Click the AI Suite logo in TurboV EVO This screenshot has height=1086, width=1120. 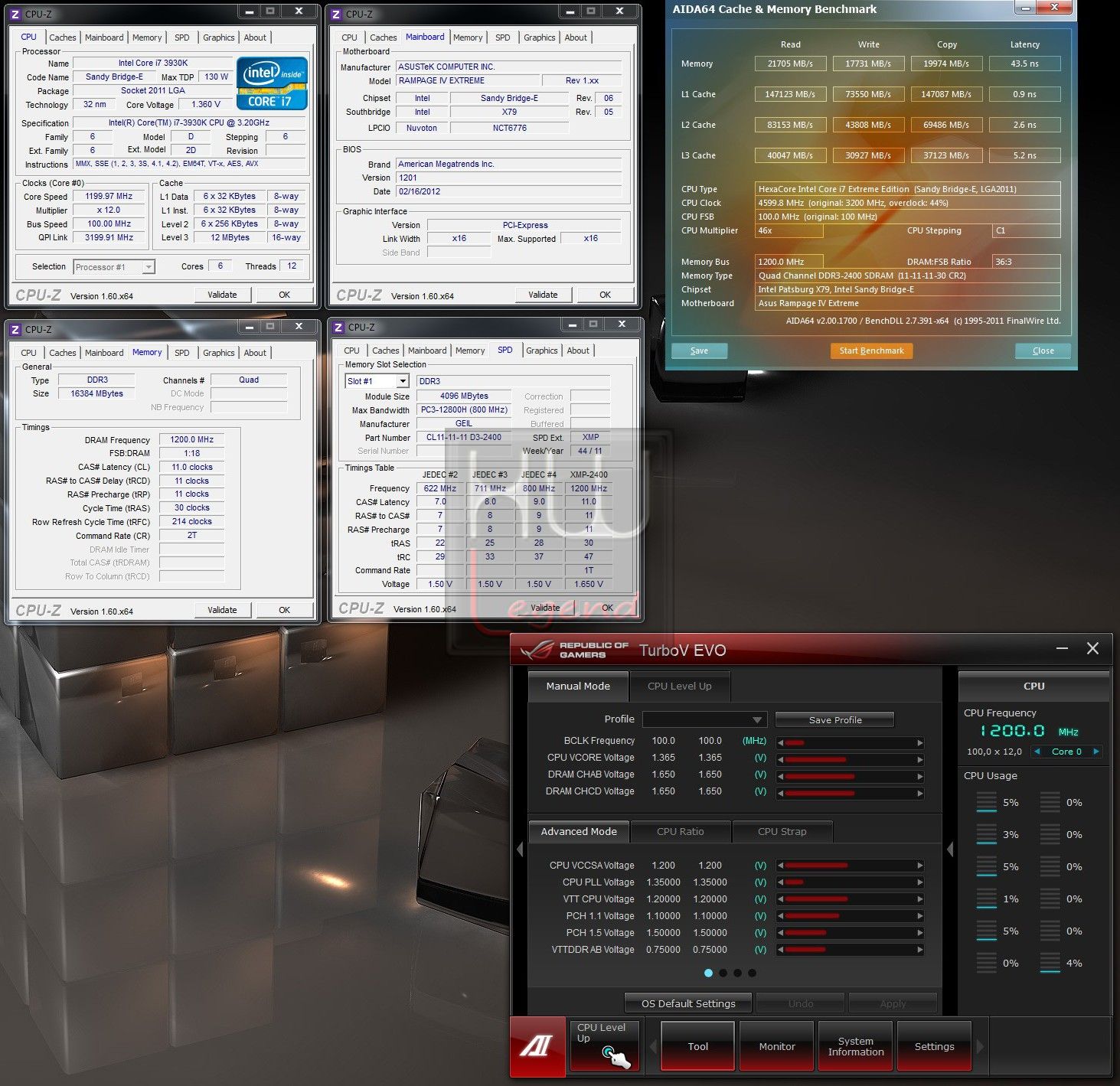click(x=537, y=1046)
